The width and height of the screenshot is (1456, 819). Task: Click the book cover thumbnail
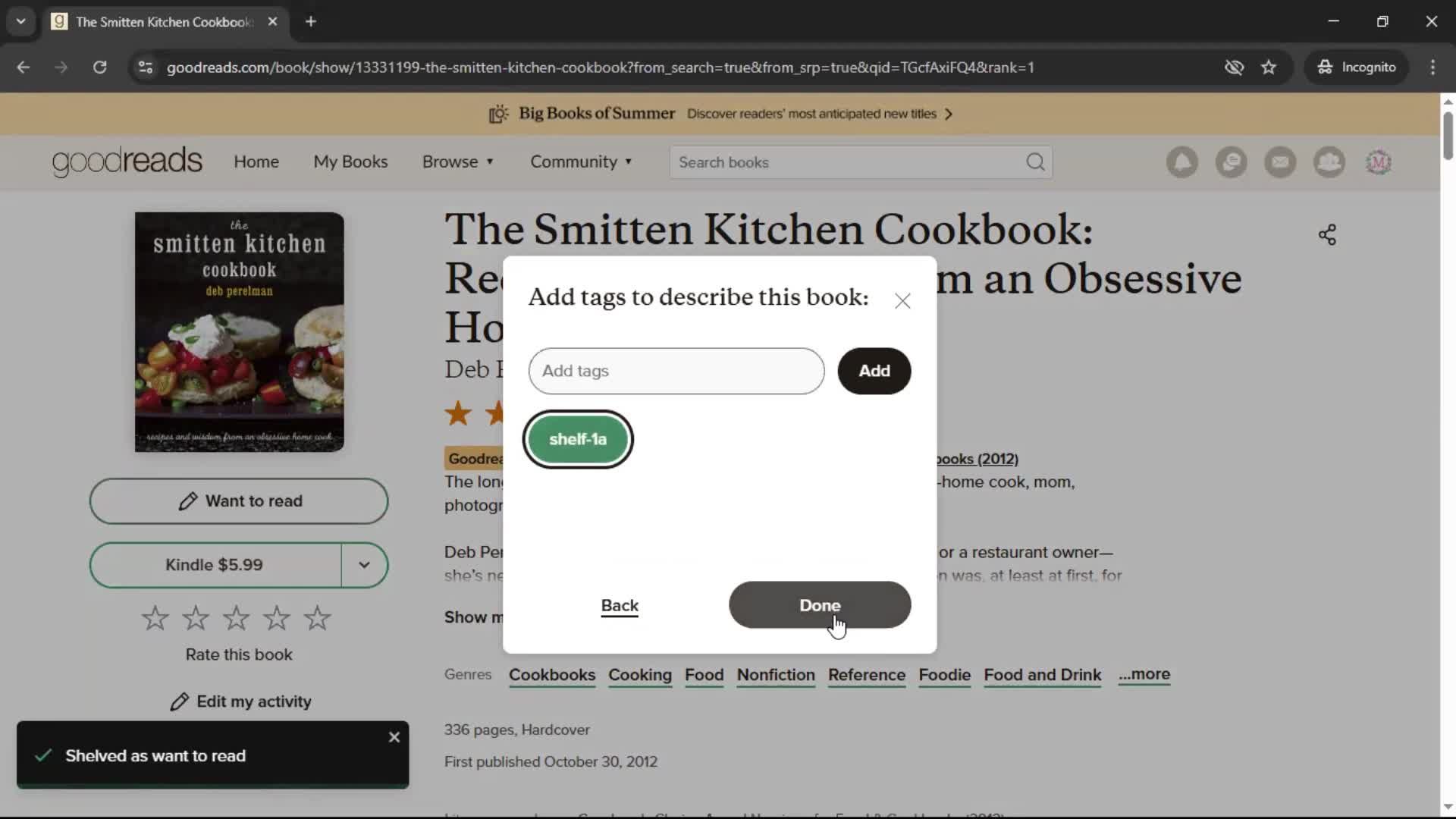[240, 332]
